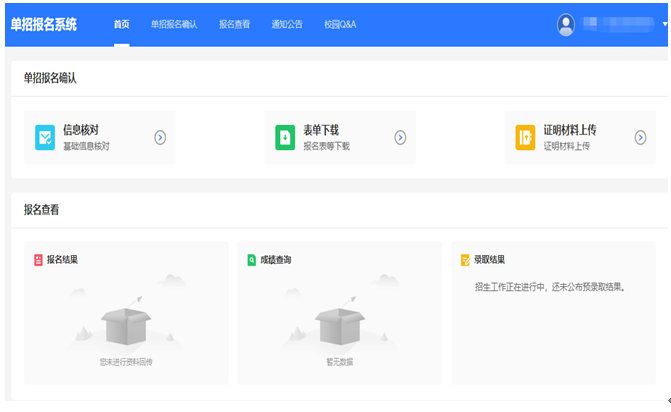671x412 pixels.
Task: Open the 单招报名确认 navigation tab
Action: tap(174, 24)
